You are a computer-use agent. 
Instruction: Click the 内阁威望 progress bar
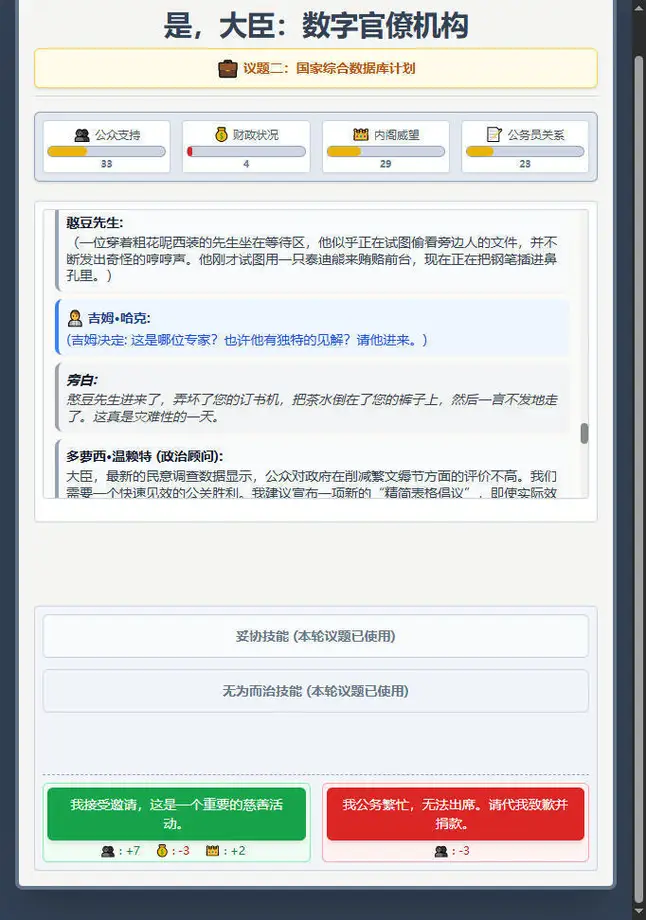click(385, 152)
